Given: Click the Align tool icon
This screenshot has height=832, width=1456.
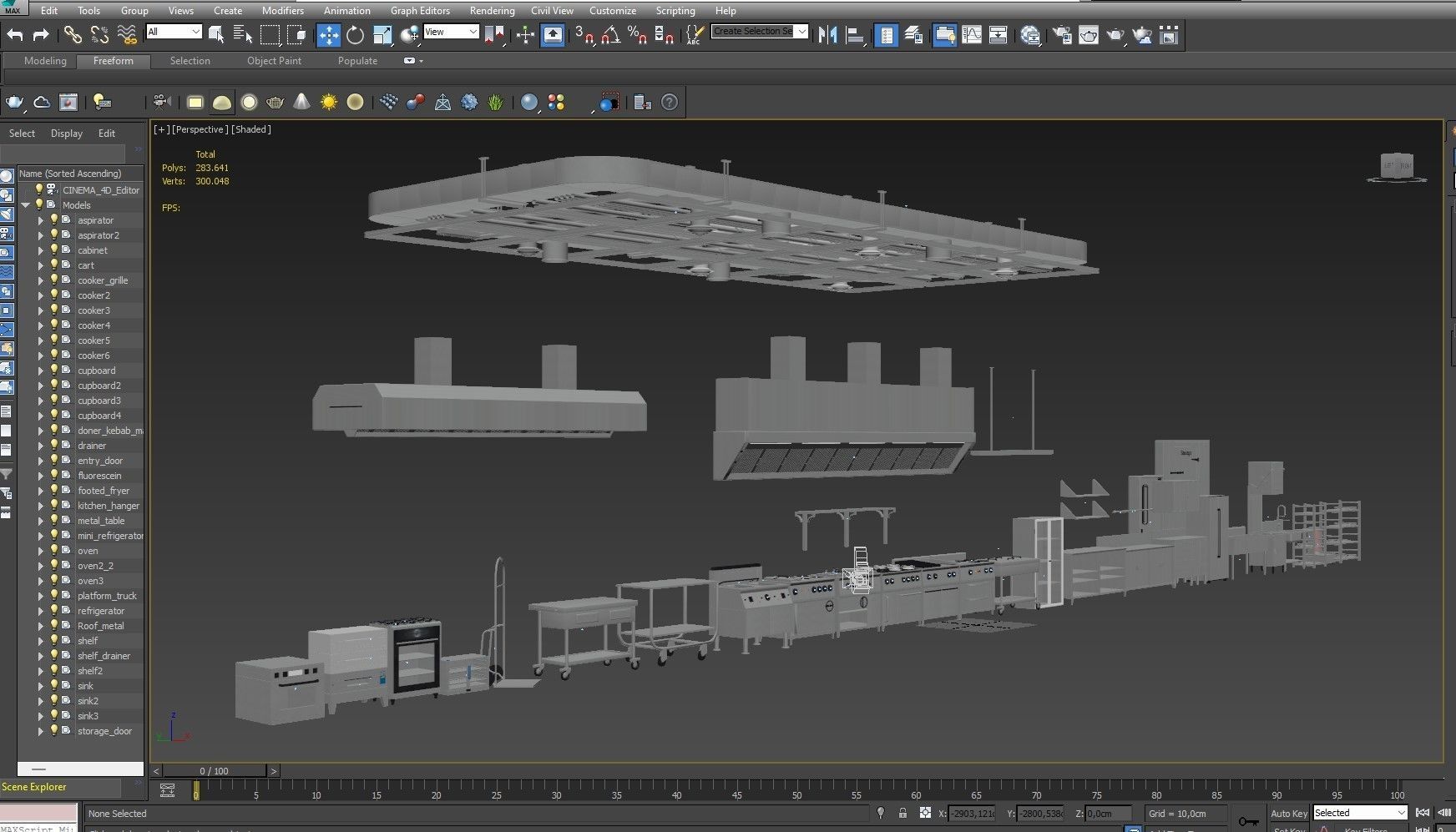Looking at the screenshot, I should point(854,35).
